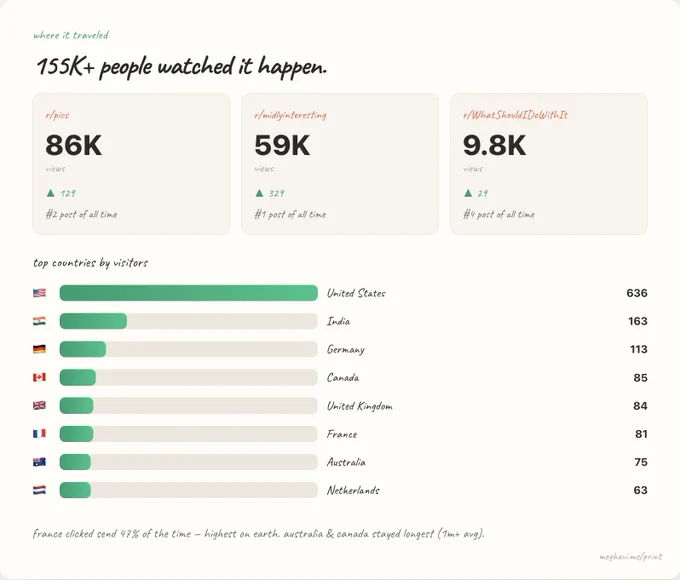Click the visitor count 84
The height and width of the screenshot is (580, 680).
pos(640,406)
